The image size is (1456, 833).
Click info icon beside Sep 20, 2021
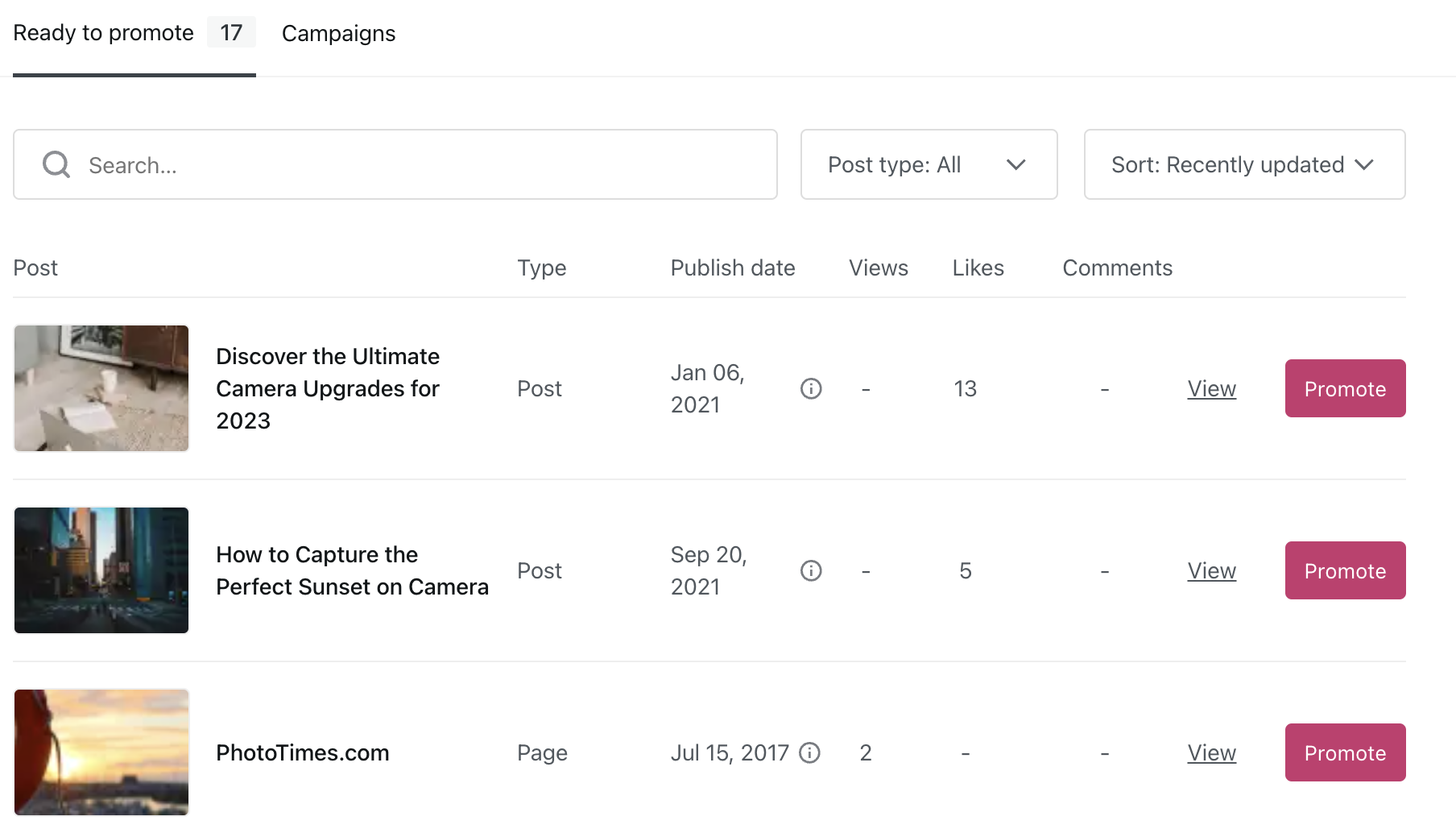[x=811, y=570]
